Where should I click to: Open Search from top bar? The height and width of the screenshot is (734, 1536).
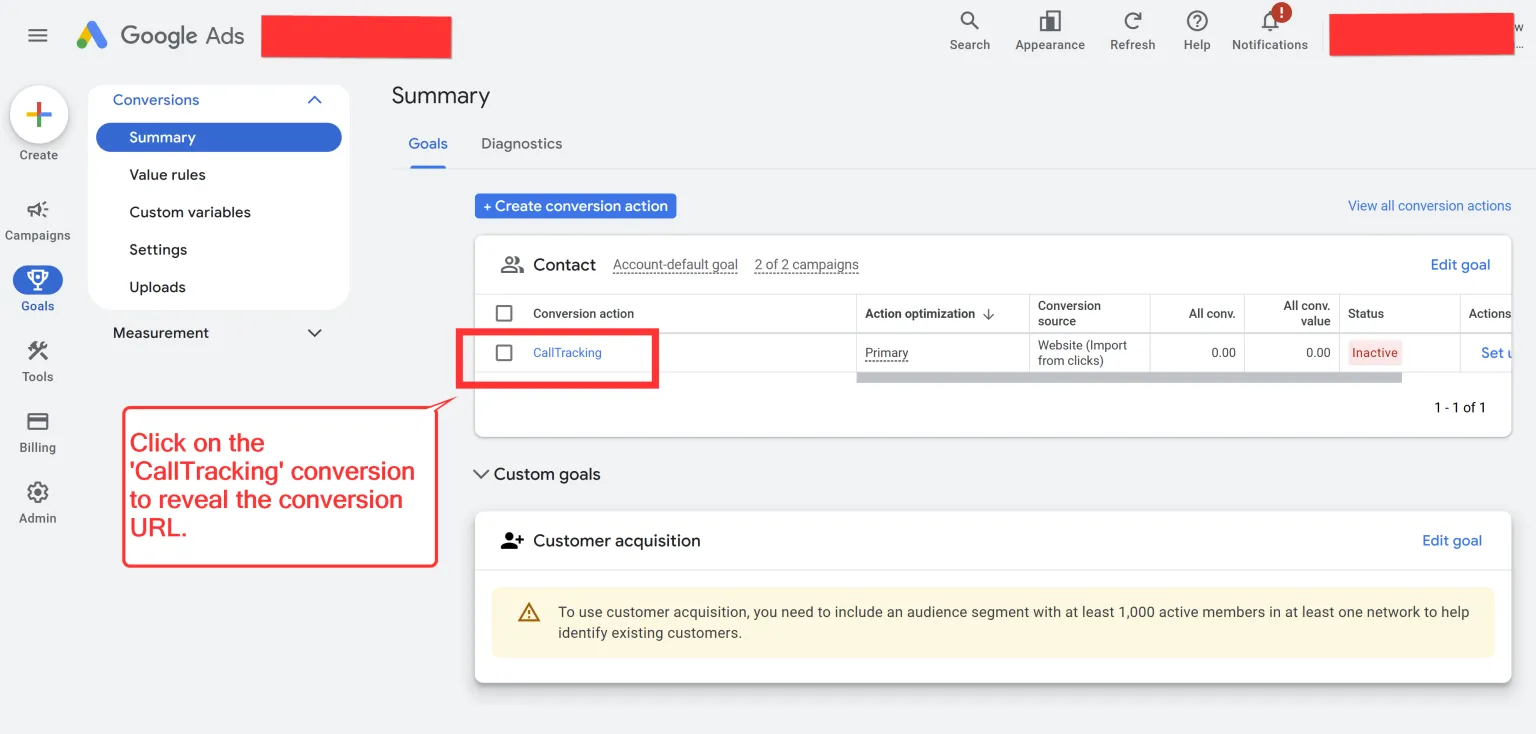(969, 31)
